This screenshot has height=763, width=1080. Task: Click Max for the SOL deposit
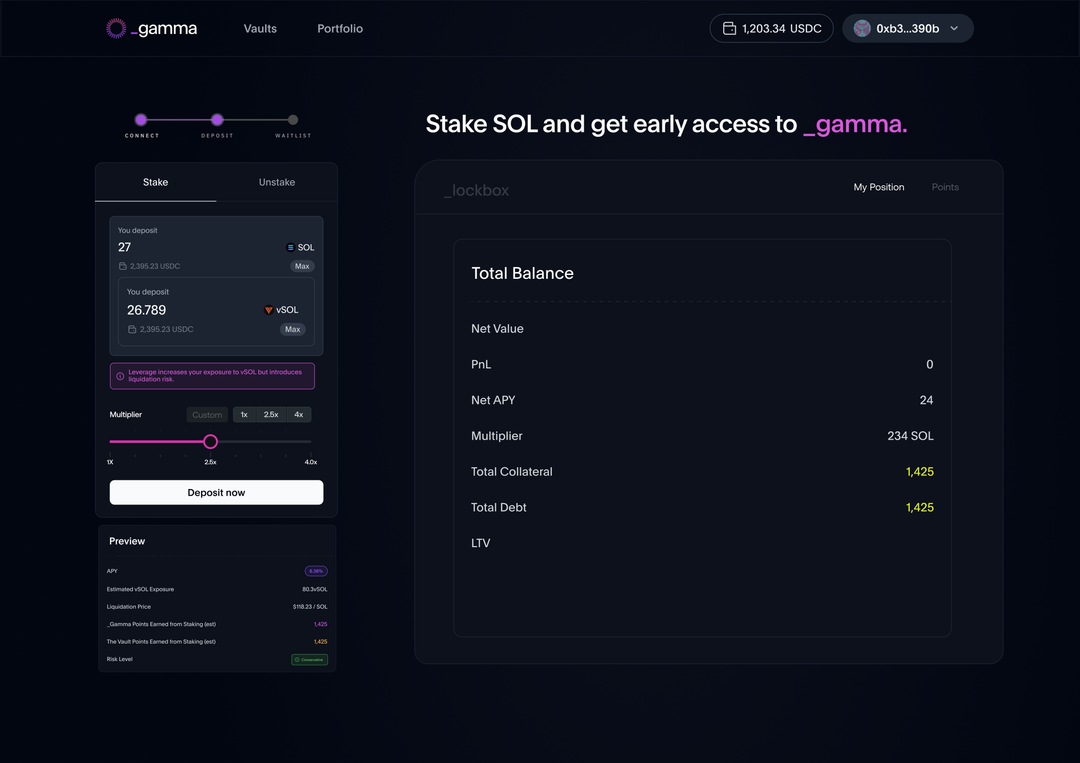[x=302, y=266]
